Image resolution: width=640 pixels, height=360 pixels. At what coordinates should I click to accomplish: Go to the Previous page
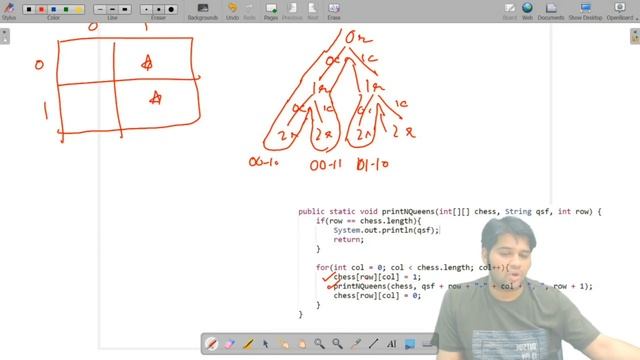pos(292,11)
